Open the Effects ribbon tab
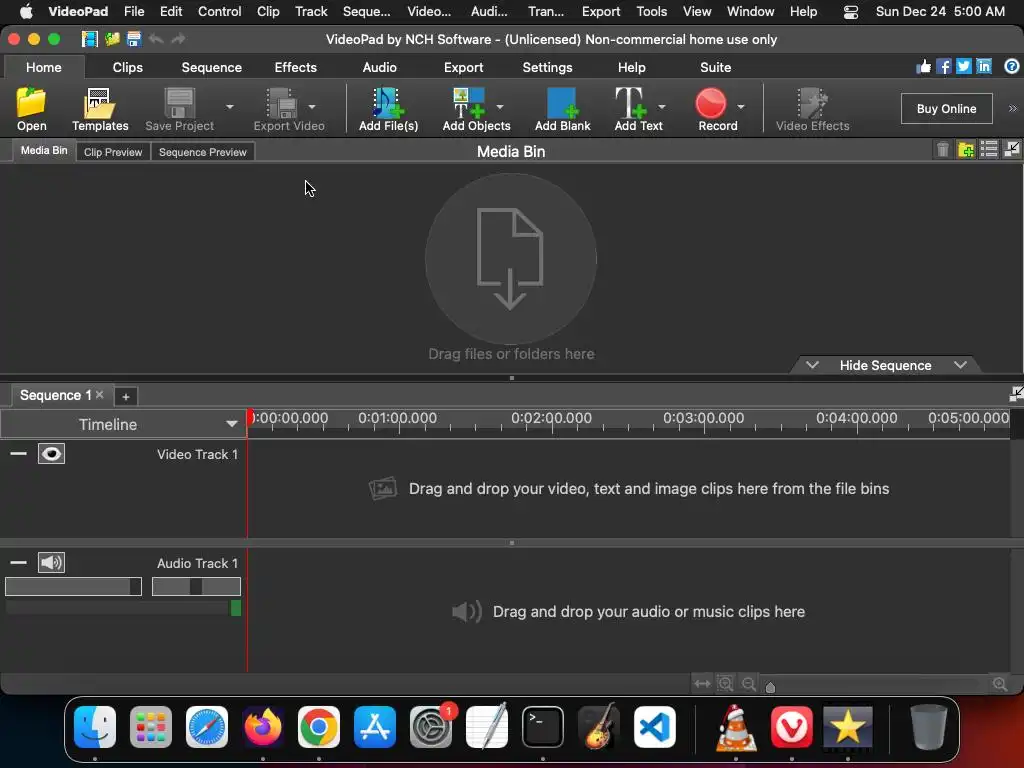Viewport: 1024px width, 768px height. coord(295,67)
